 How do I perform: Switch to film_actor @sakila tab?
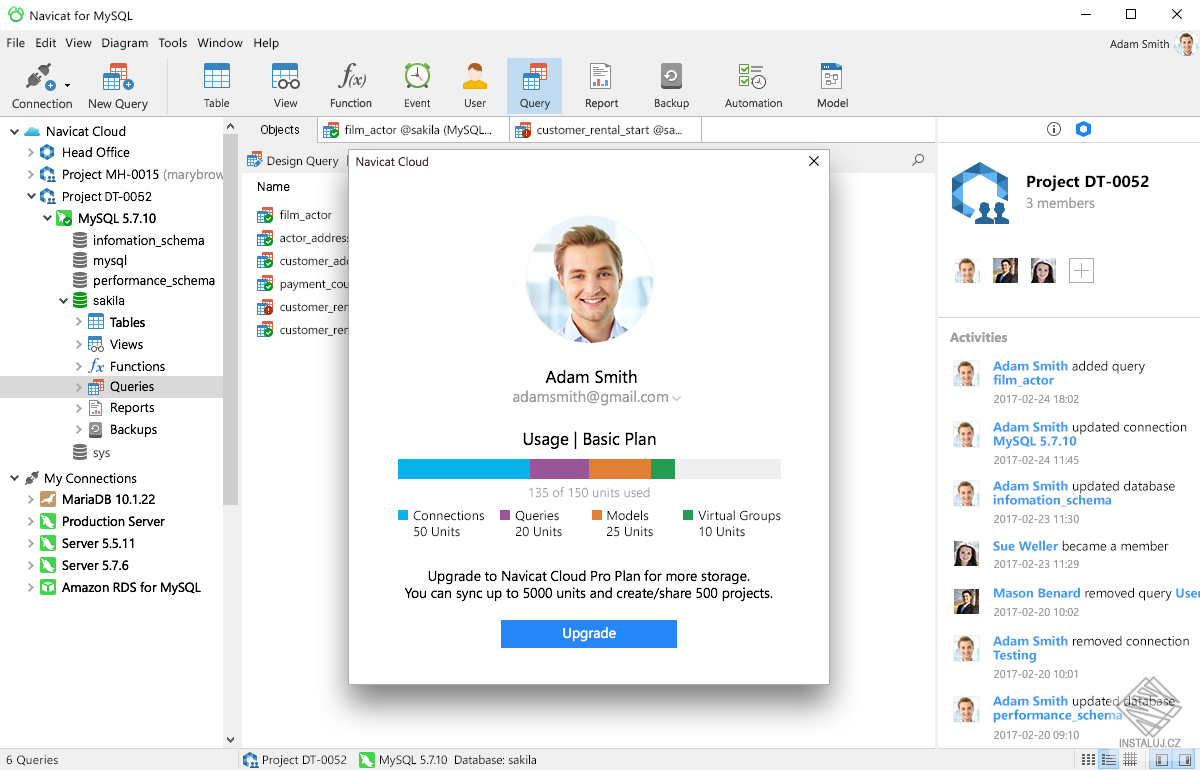(414, 130)
